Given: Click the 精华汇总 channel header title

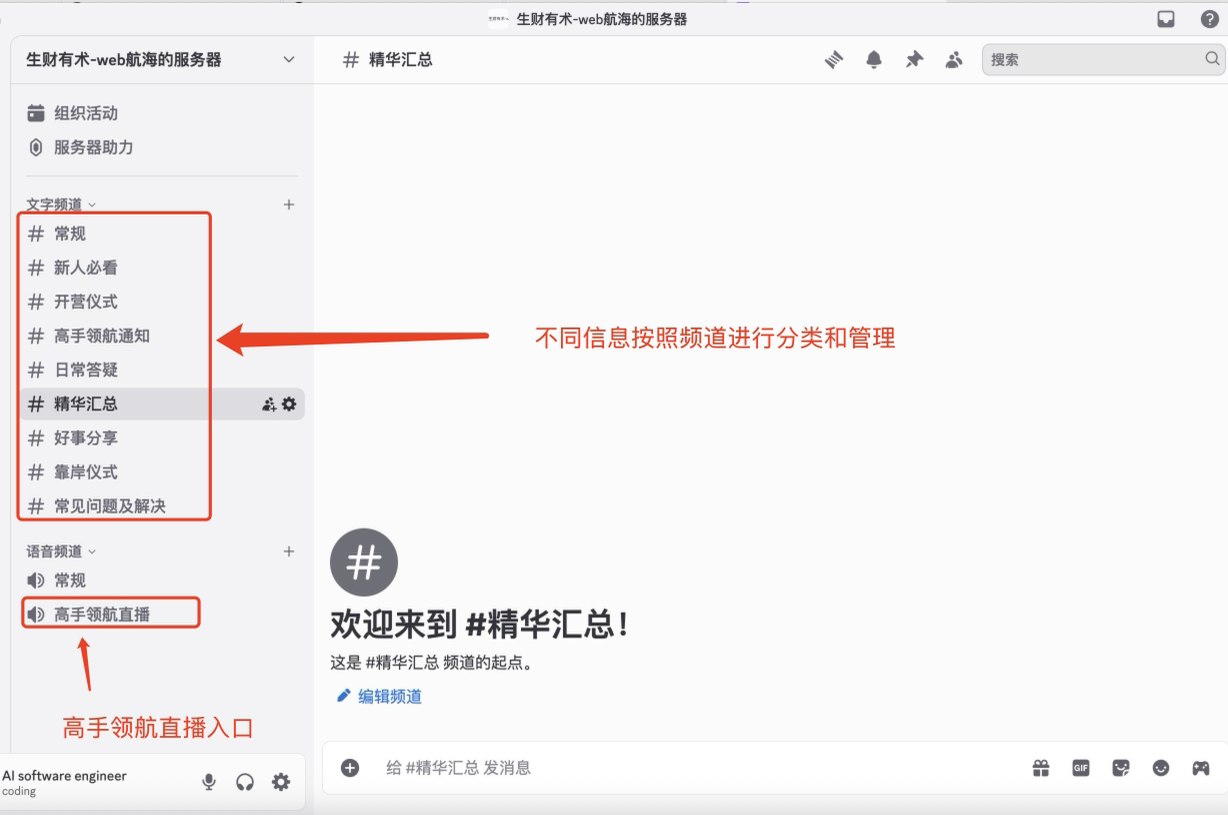Looking at the screenshot, I should (x=401, y=60).
